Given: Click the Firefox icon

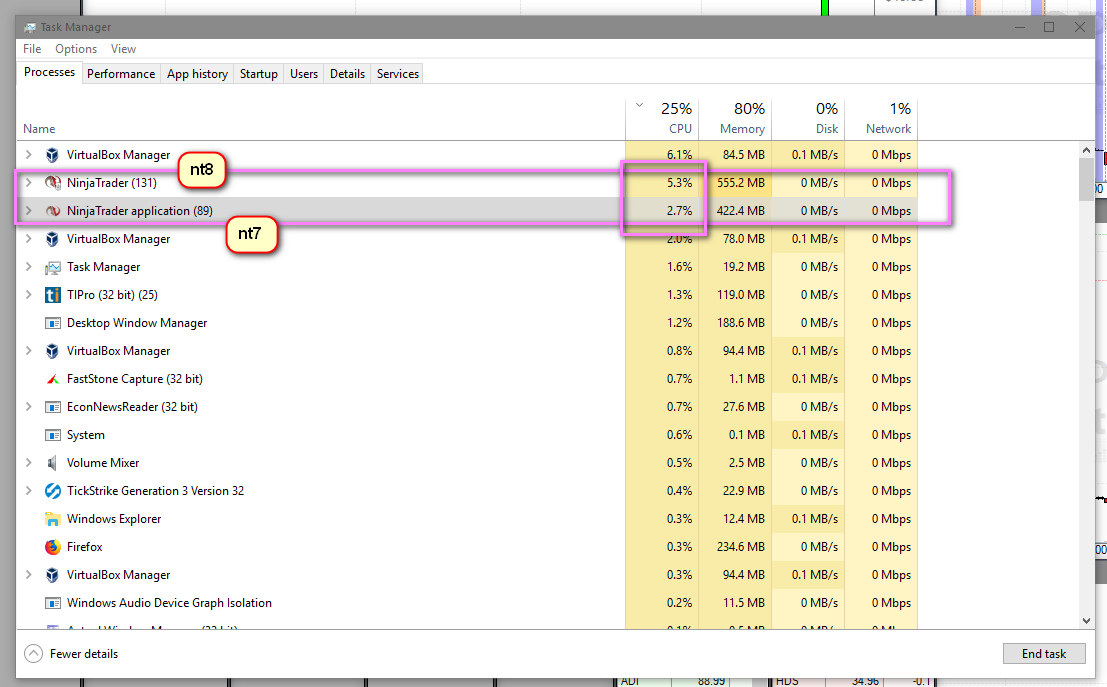Looking at the screenshot, I should (x=52, y=547).
